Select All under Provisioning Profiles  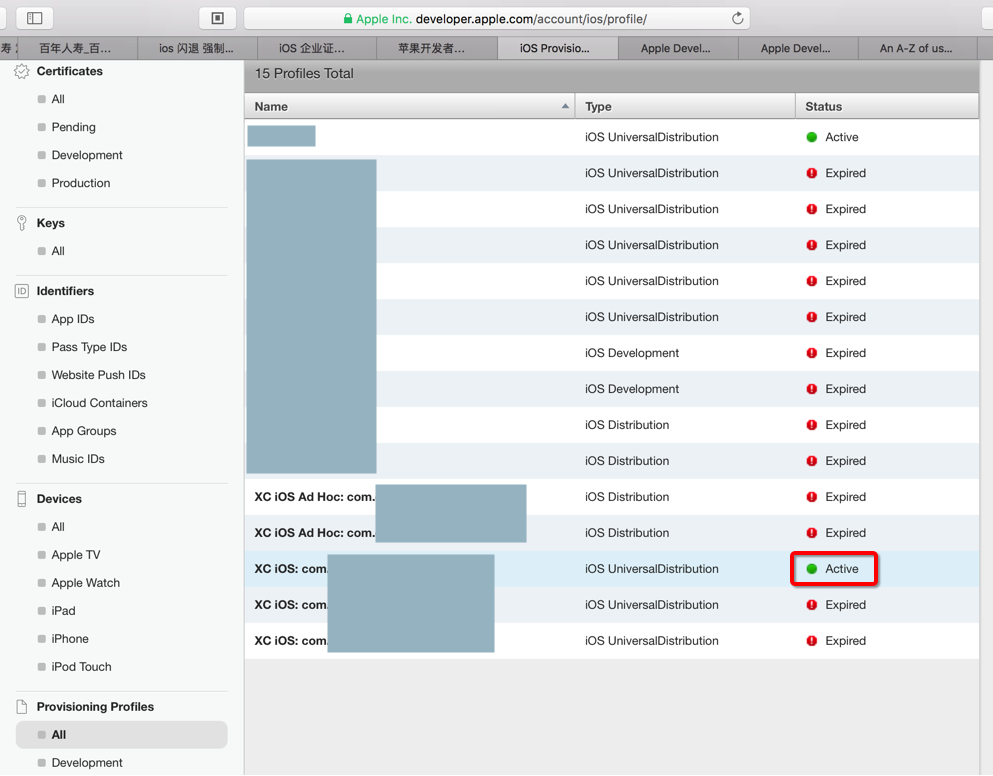pos(122,735)
